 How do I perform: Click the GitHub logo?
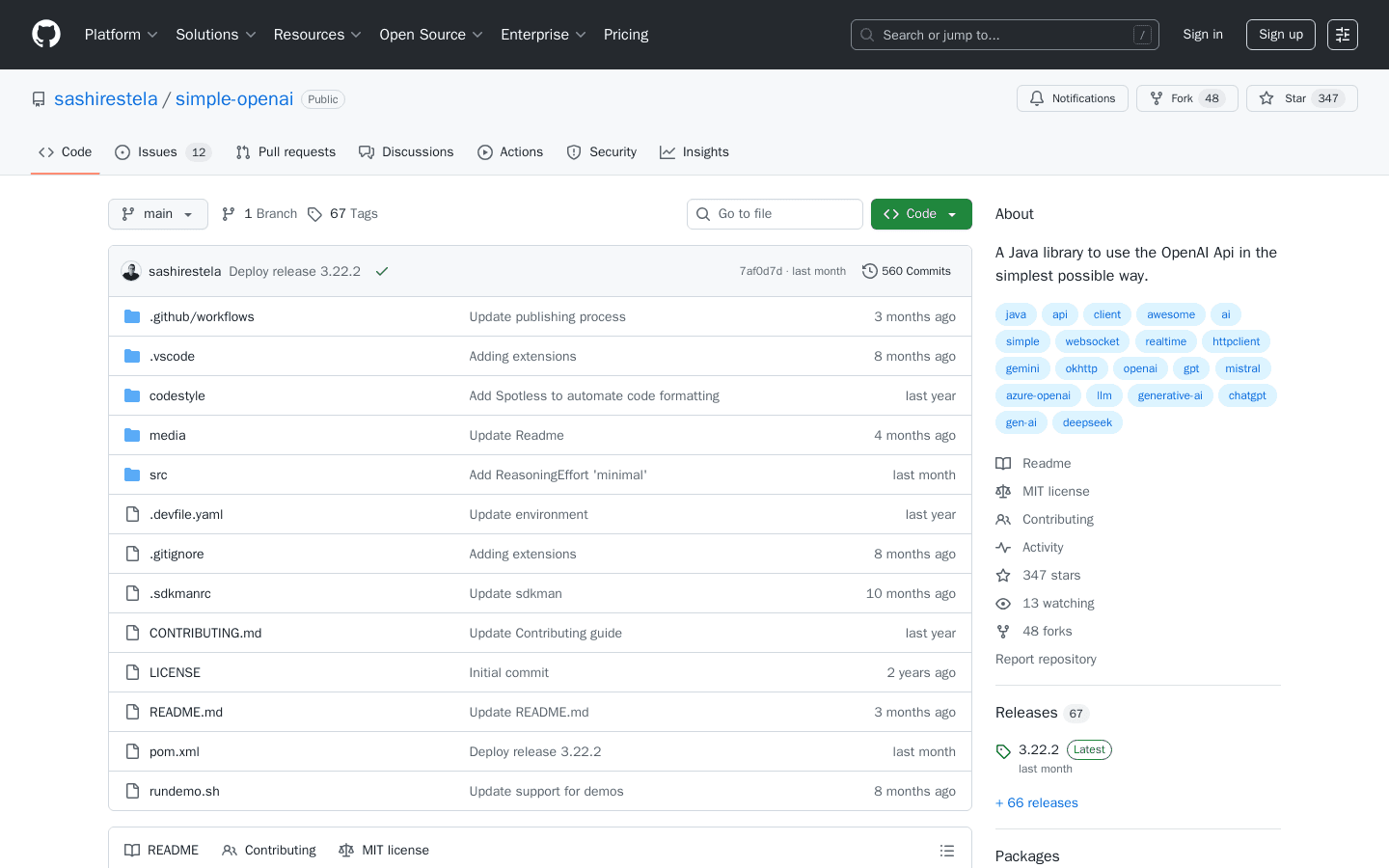[x=45, y=34]
